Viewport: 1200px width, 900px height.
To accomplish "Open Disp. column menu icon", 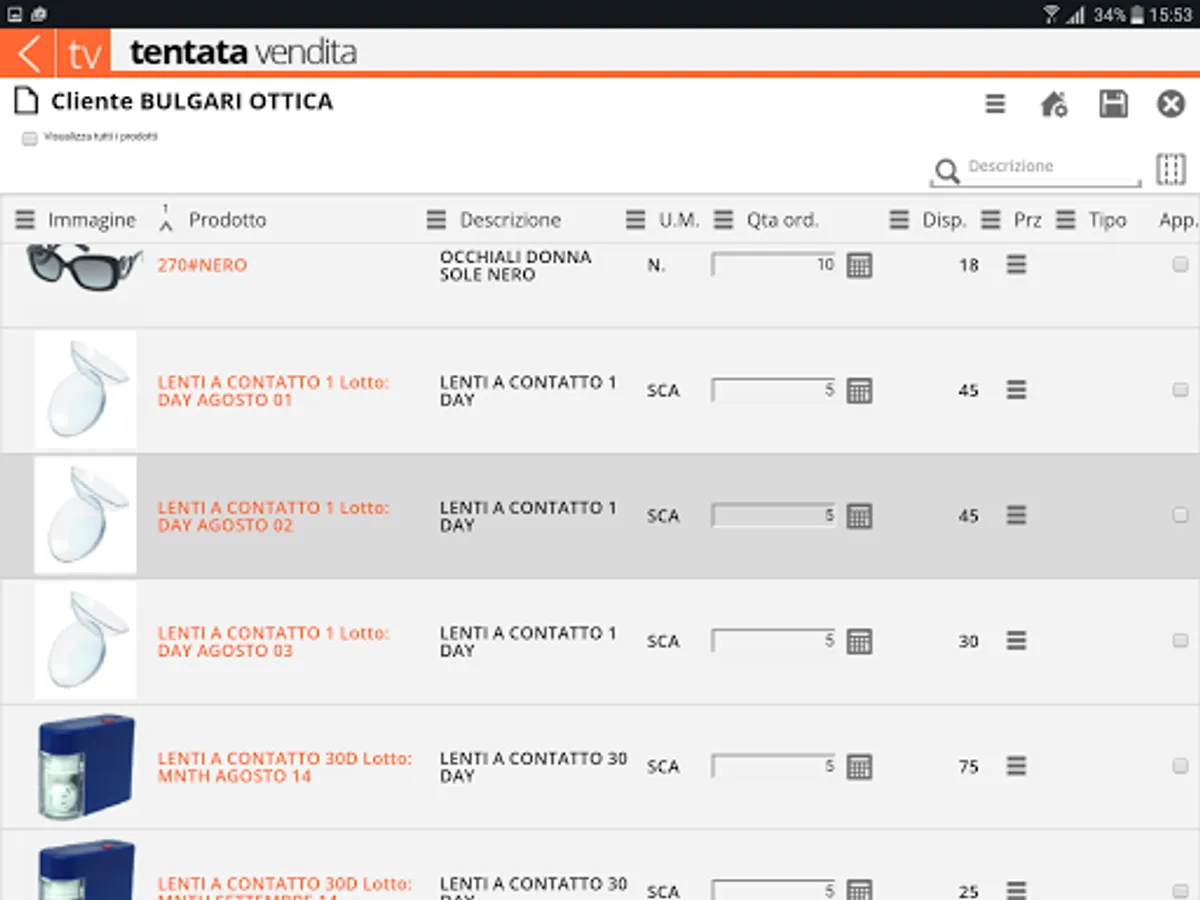I will (x=899, y=220).
